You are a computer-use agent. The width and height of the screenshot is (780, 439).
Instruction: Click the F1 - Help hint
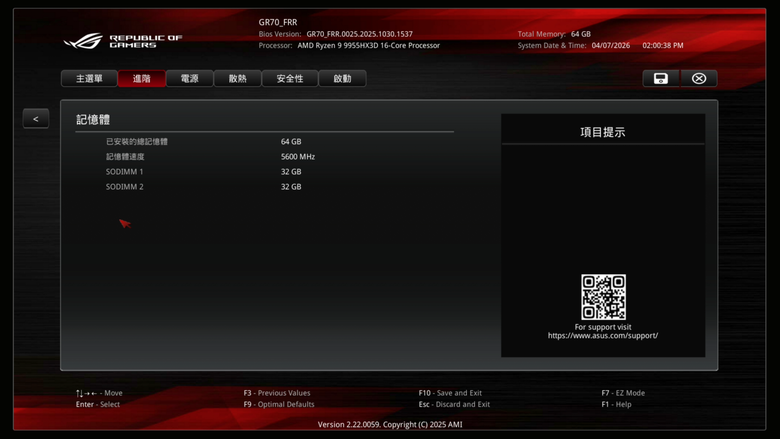click(616, 404)
